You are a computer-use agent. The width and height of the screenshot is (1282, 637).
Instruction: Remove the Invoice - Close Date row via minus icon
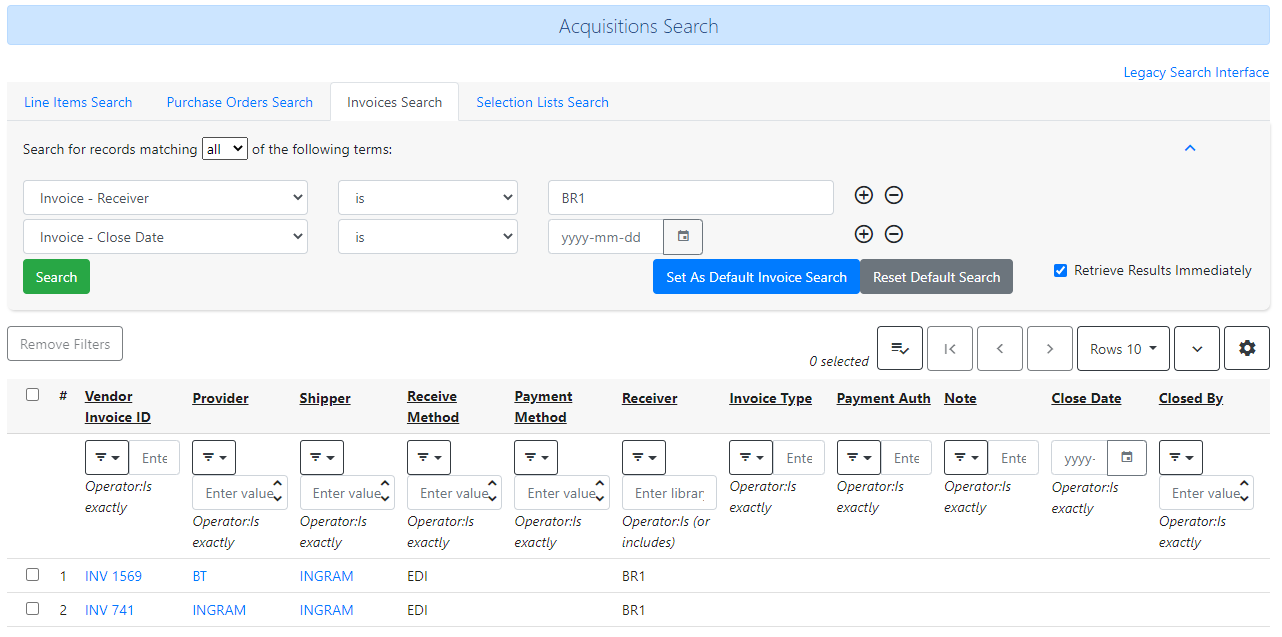click(x=893, y=234)
